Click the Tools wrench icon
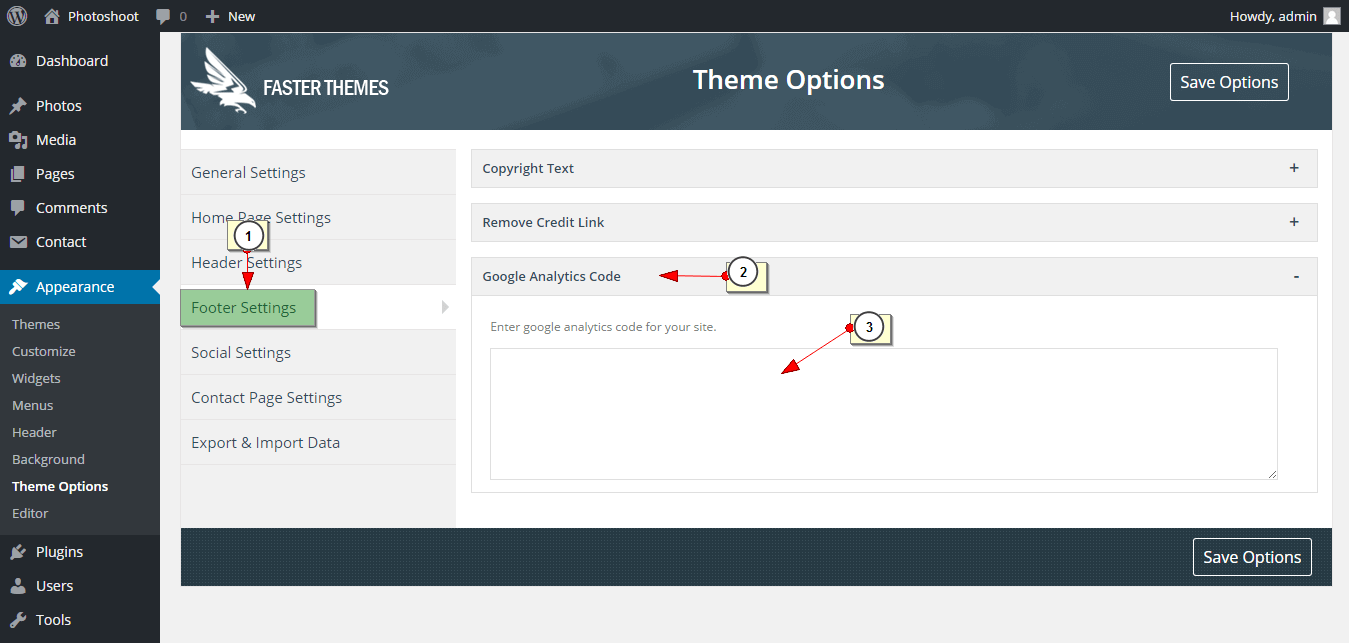Viewport: 1349px width, 643px height. (18, 620)
